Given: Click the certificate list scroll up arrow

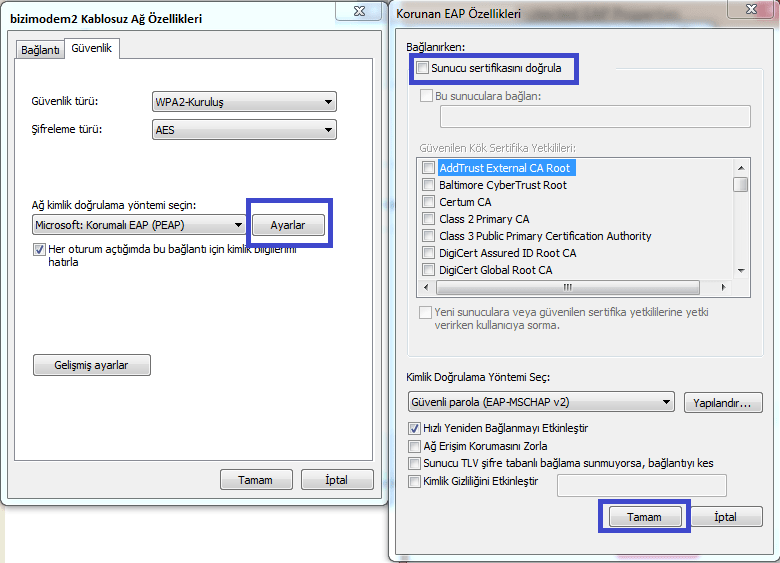Looking at the screenshot, I should coord(741,168).
